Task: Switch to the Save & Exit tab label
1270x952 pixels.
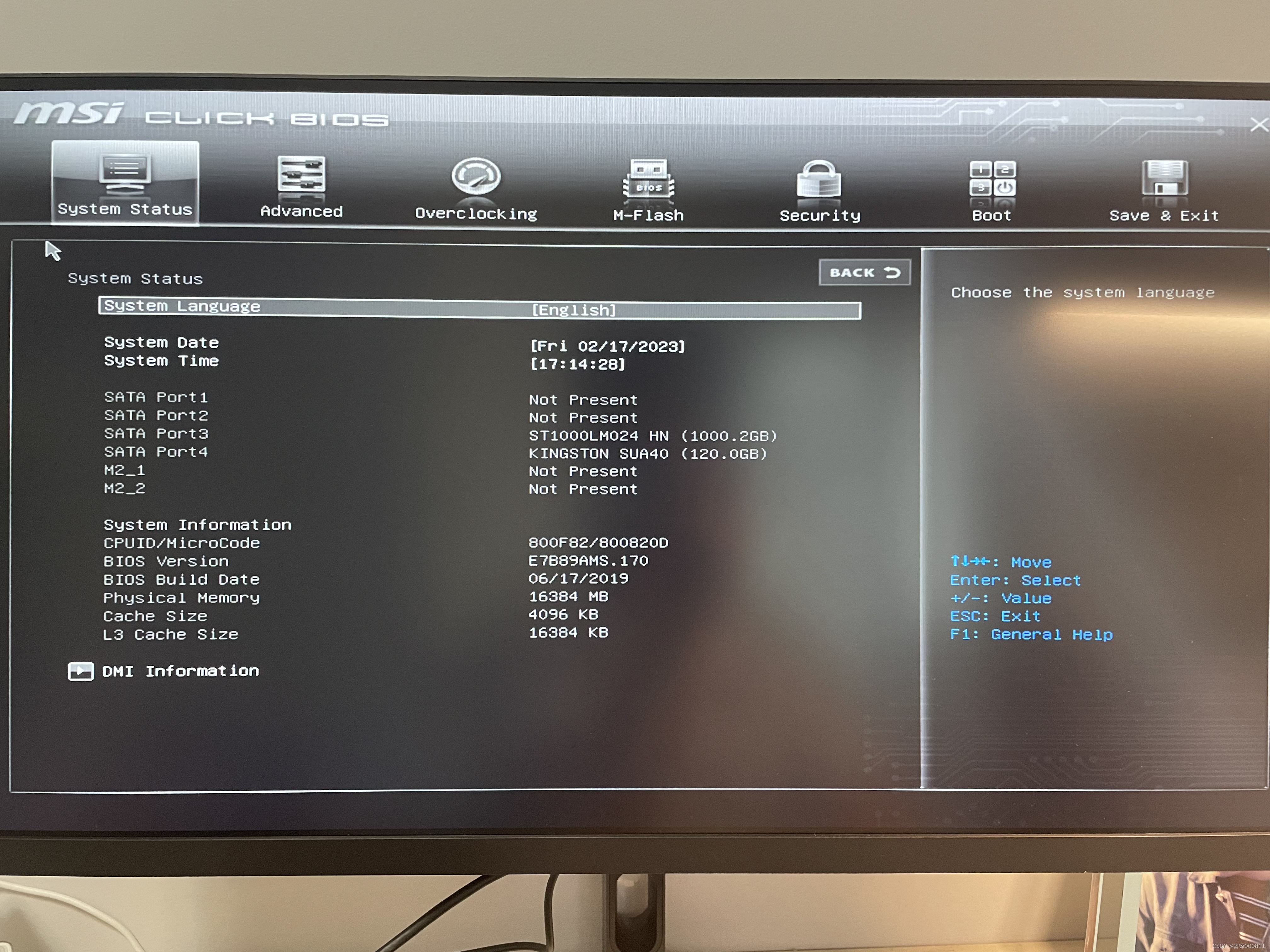Action: [1164, 216]
